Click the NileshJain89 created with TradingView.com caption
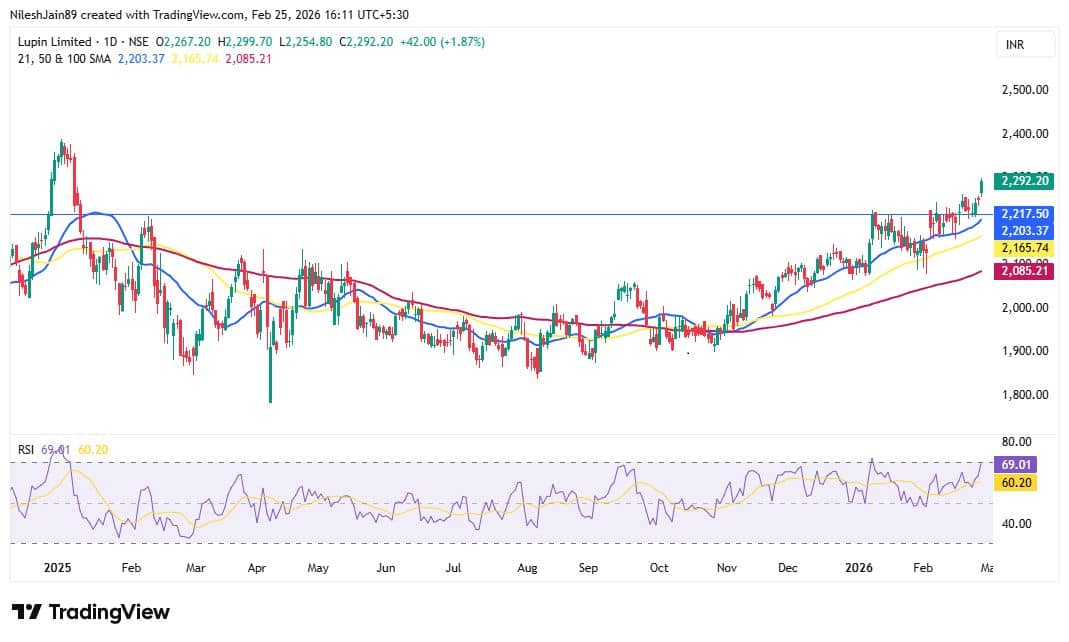The image size is (1069, 642). [209, 14]
